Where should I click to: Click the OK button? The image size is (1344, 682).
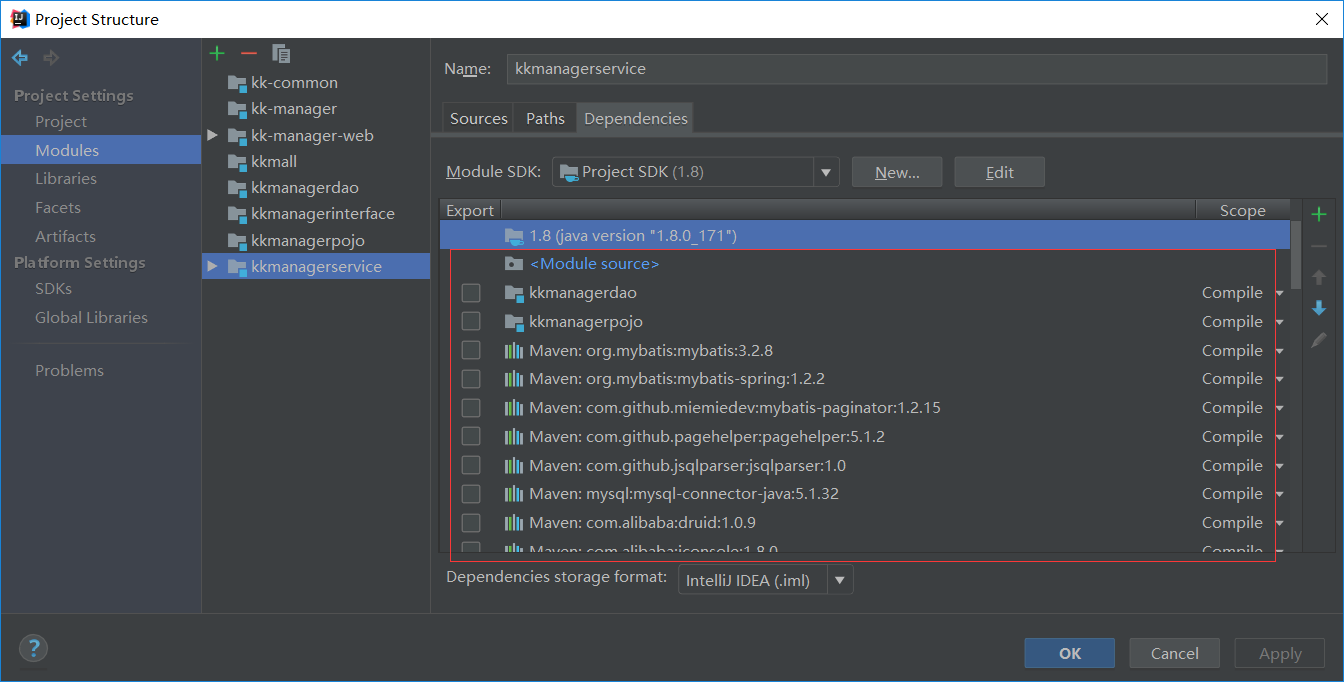pos(1070,653)
